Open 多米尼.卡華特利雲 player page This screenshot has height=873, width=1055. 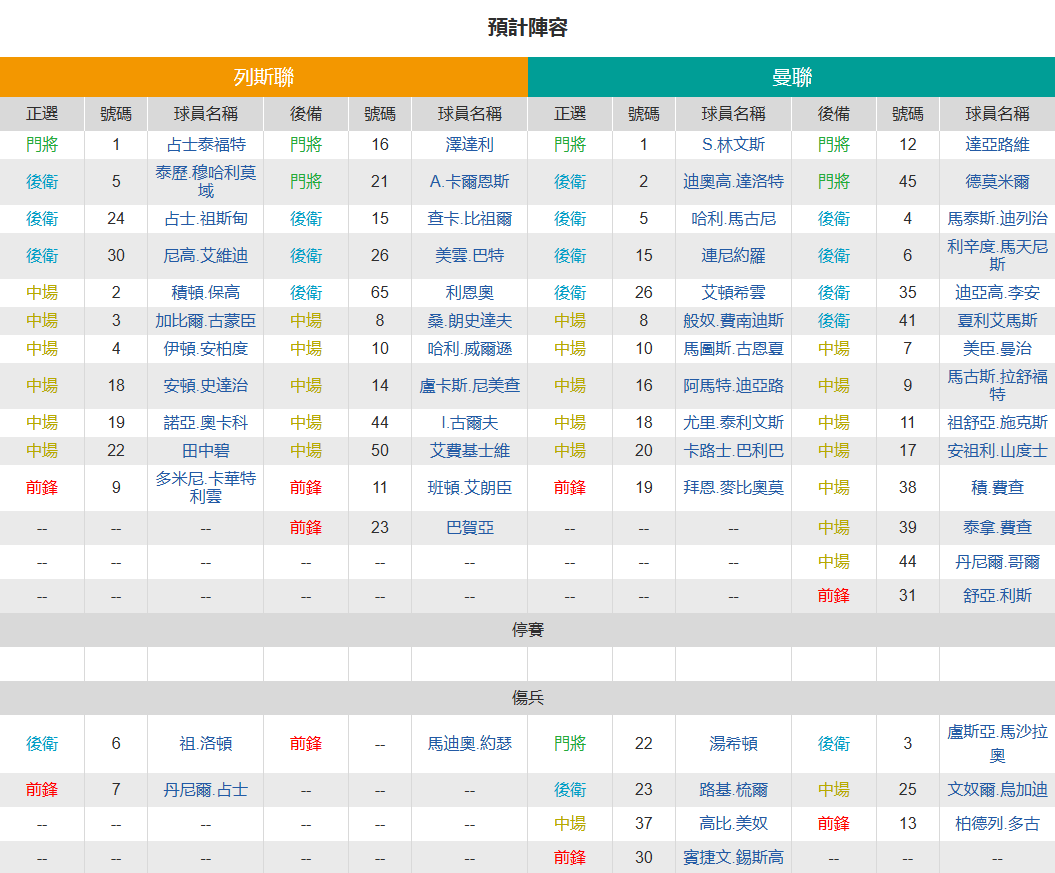click(205, 488)
